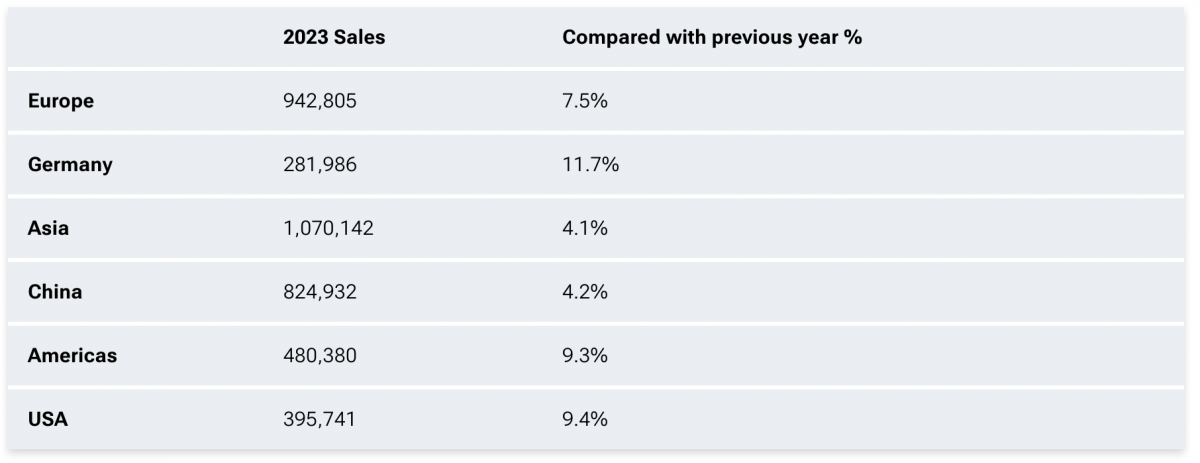Viewport: 1200px width, 463px height.
Task: Click Americas' 9.3% change cell
Action: [585, 356]
